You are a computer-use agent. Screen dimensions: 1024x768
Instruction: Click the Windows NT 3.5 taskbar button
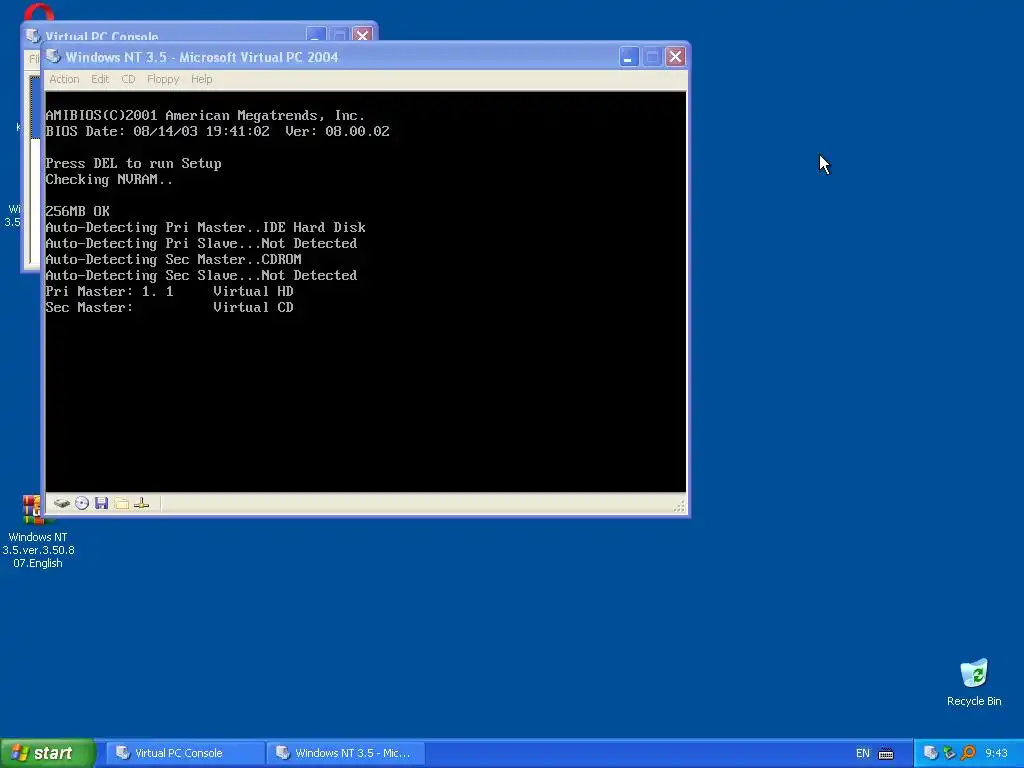[346, 753]
